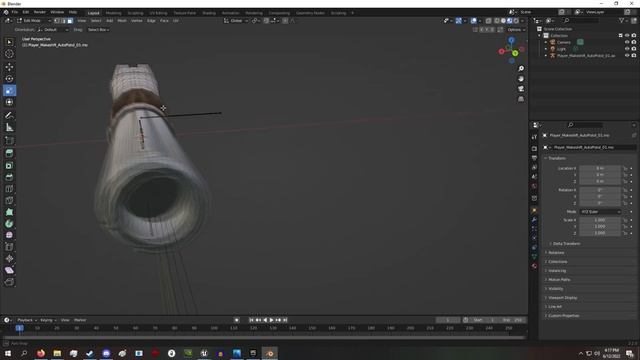
Task: Select the Bevel tool
Action: coord(9,177)
